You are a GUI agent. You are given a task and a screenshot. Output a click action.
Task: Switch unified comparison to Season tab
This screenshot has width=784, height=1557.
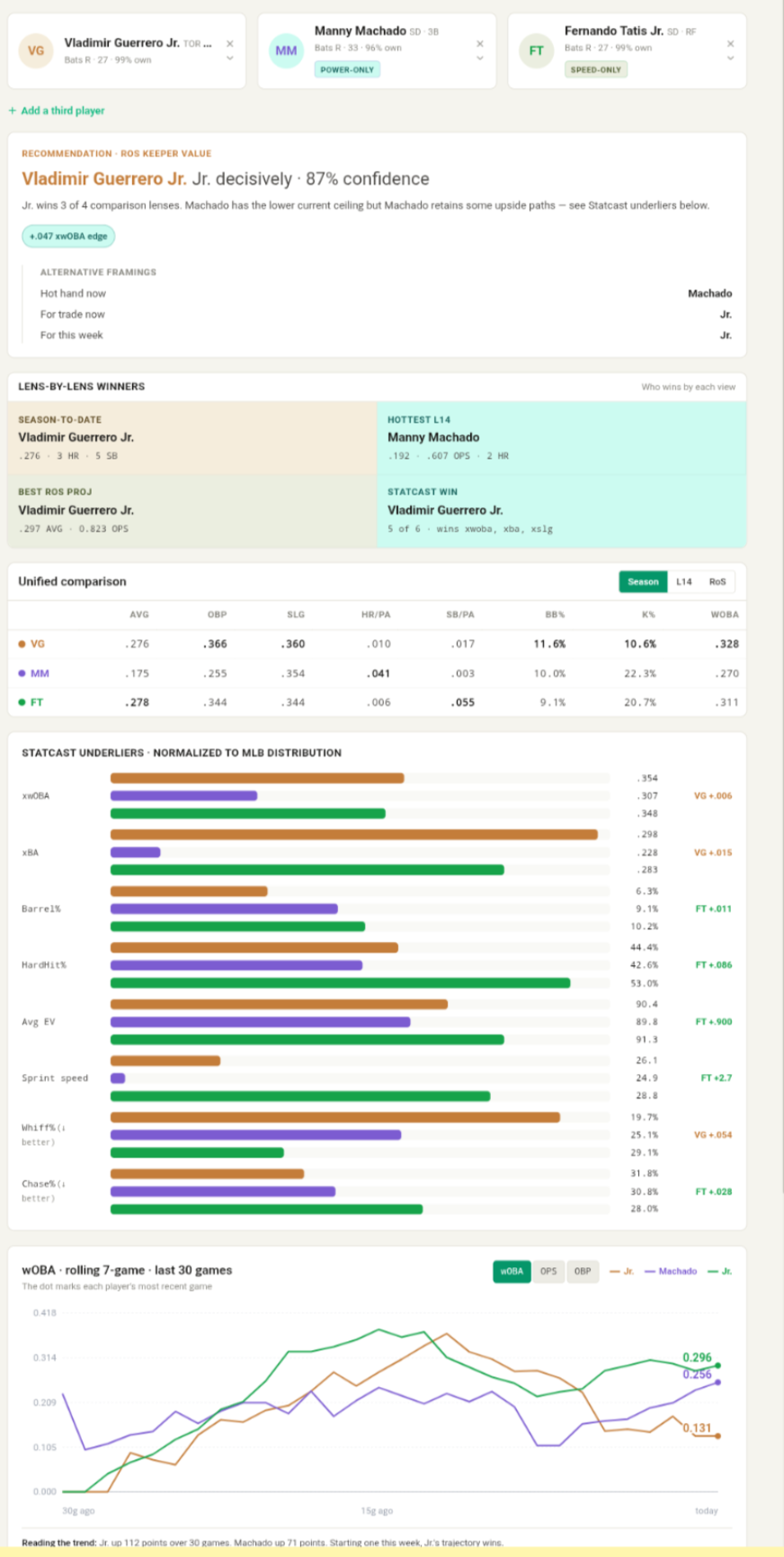click(x=643, y=582)
